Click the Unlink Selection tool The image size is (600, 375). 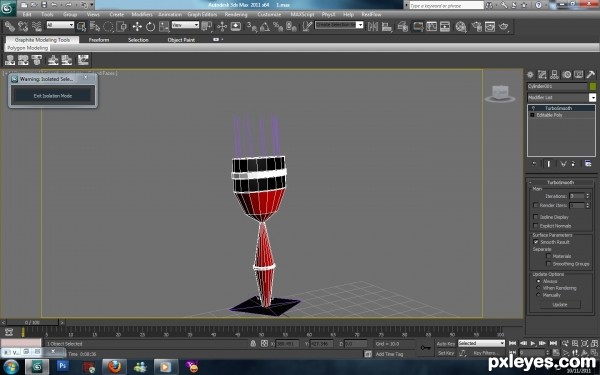(23, 26)
